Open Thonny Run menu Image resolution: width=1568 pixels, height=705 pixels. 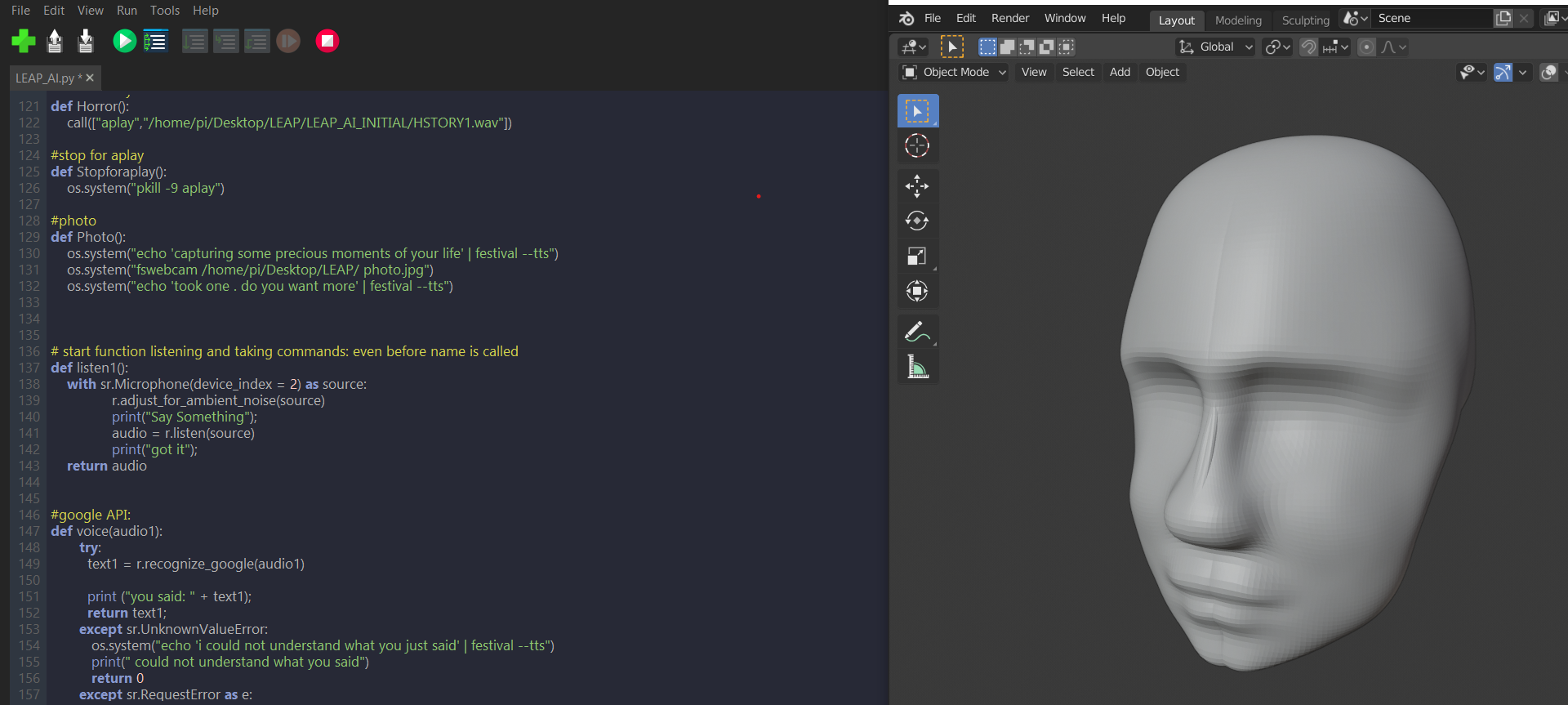pyautogui.click(x=127, y=11)
